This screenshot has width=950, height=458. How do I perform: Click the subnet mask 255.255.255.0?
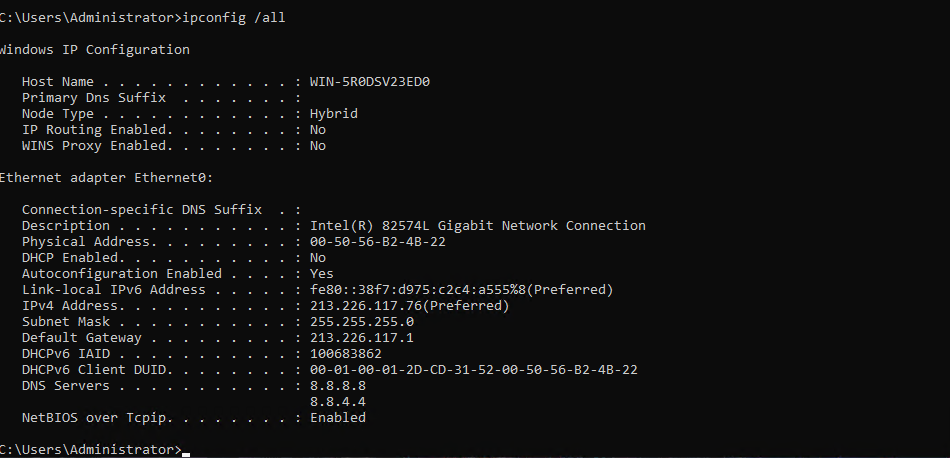pos(362,322)
